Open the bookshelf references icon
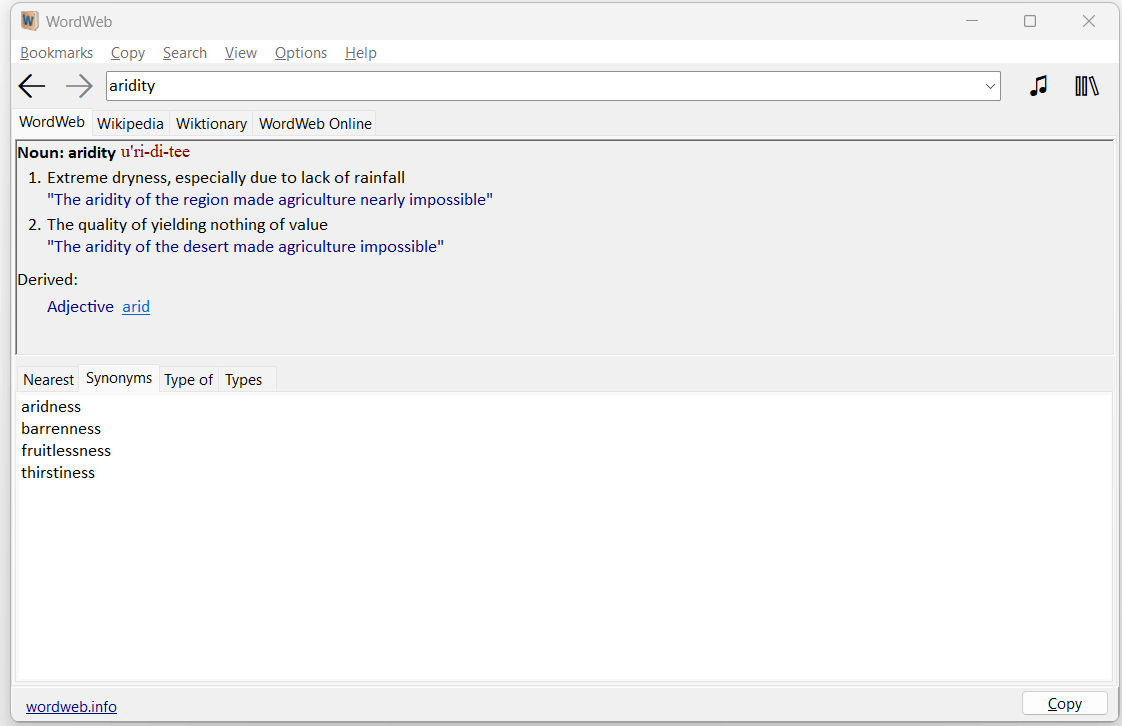The height and width of the screenshot is (726, 1122). coord(1086,86)
